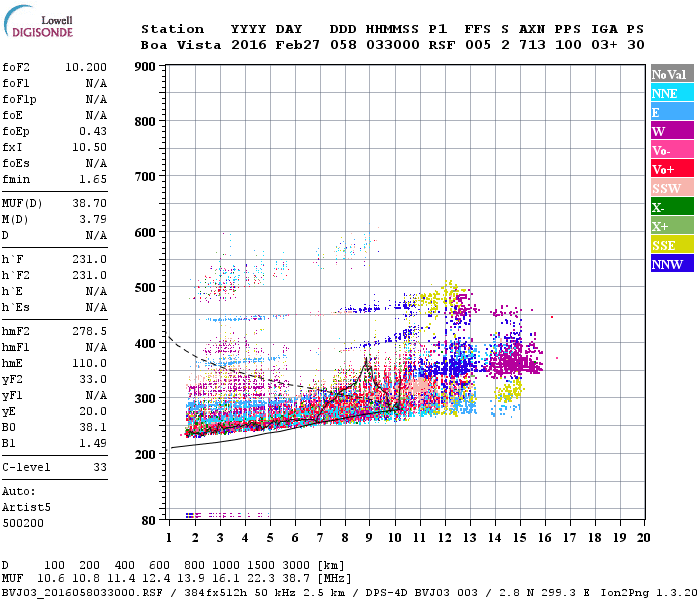The height and width of the screenshot is (600, 700).
Task: Click the 500200 code under Artist5
Action: click(x=23, y=523)
